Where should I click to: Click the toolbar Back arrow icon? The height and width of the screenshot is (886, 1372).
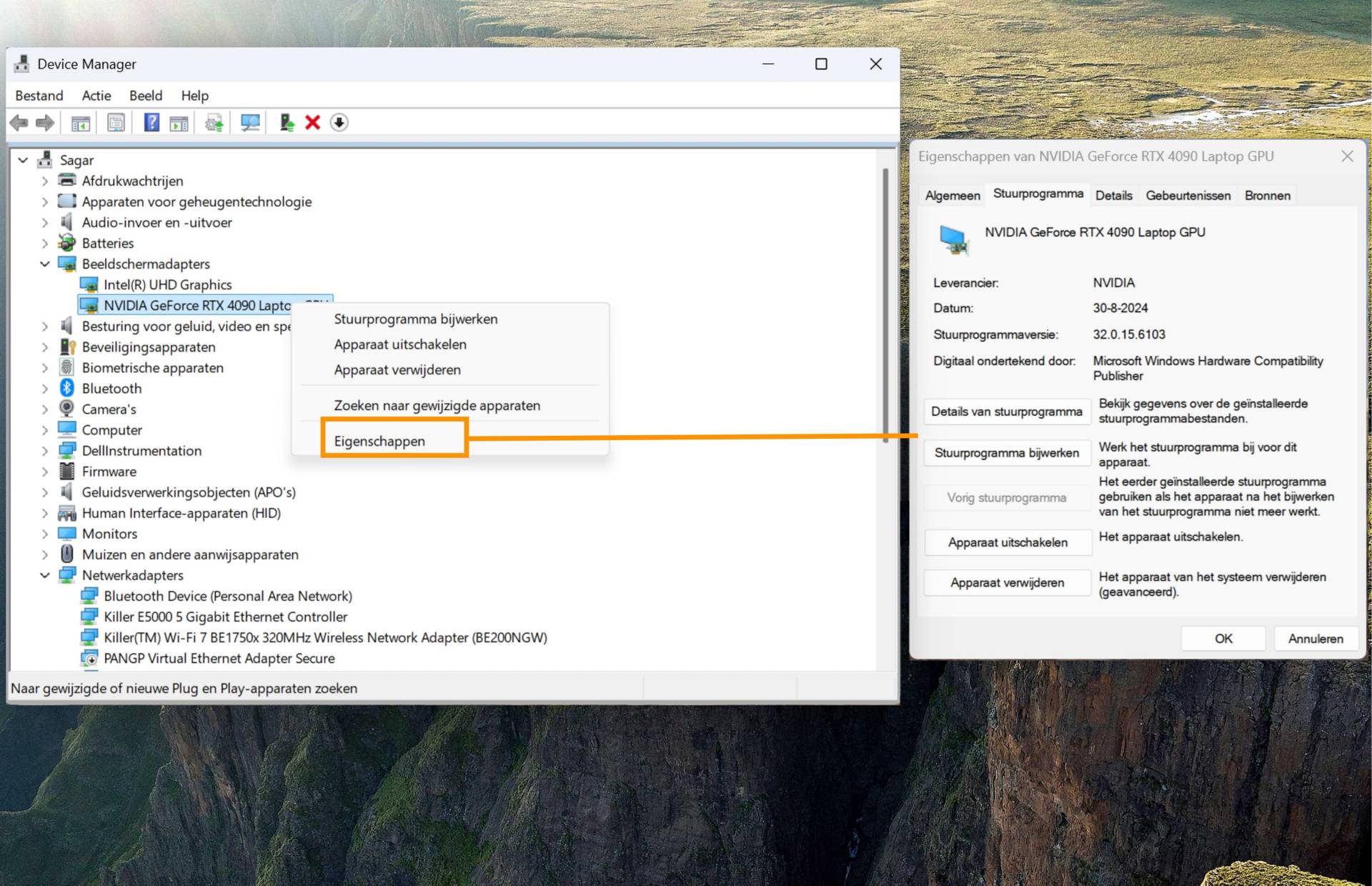(x=19, y=123)
